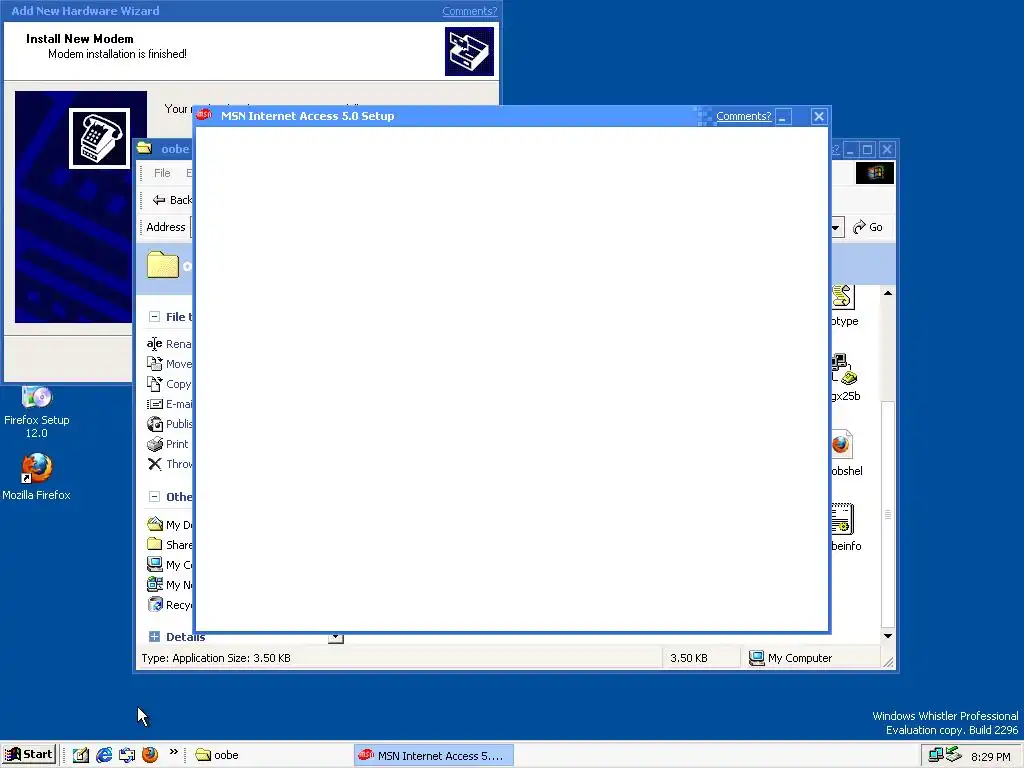This screenshot has width=1024, height=768.
Task: Click the Firefox quick launch icon in taskbar
Action: 150,755
